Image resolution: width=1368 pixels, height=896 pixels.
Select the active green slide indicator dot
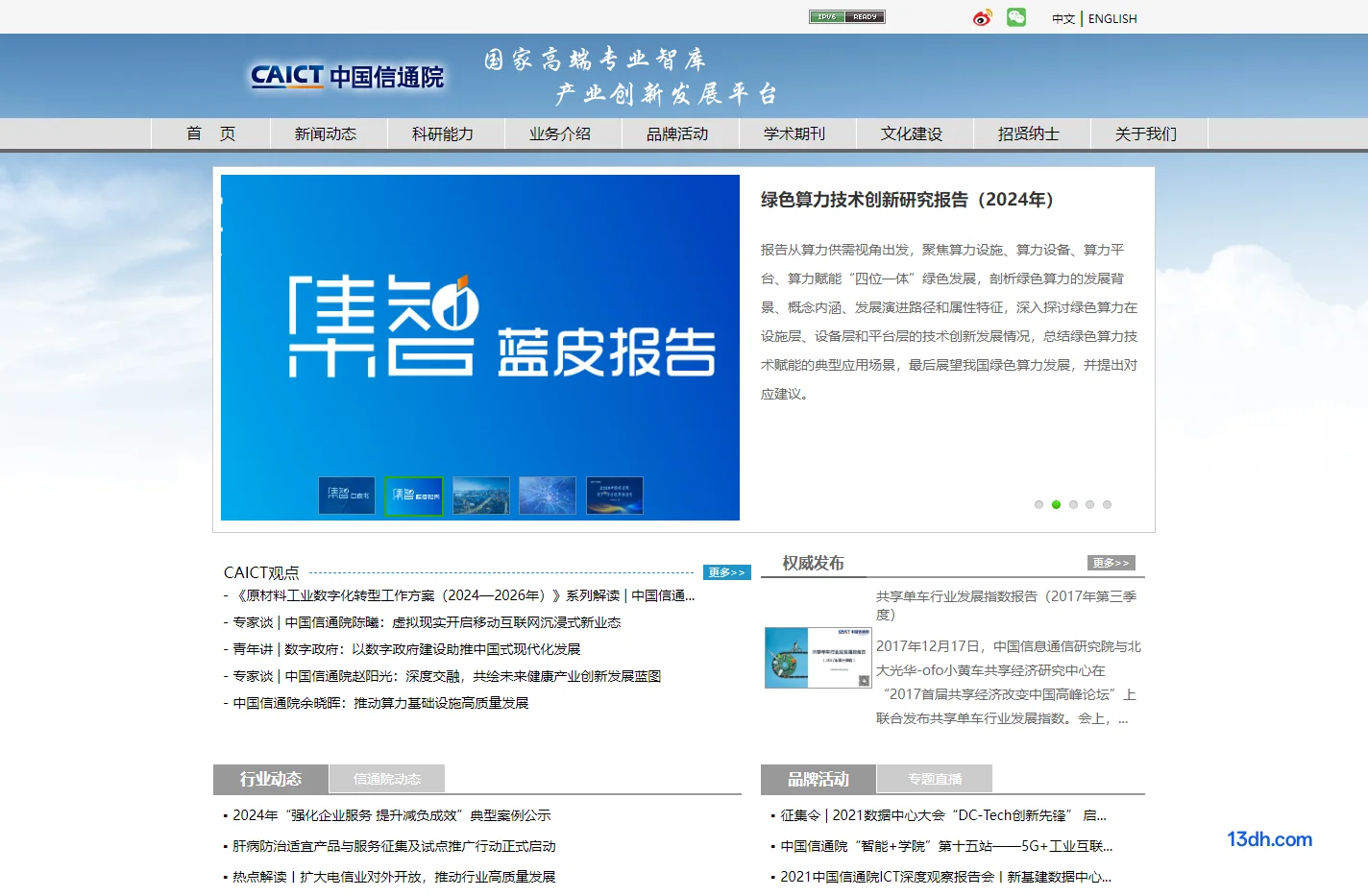tap(1056, 504)
